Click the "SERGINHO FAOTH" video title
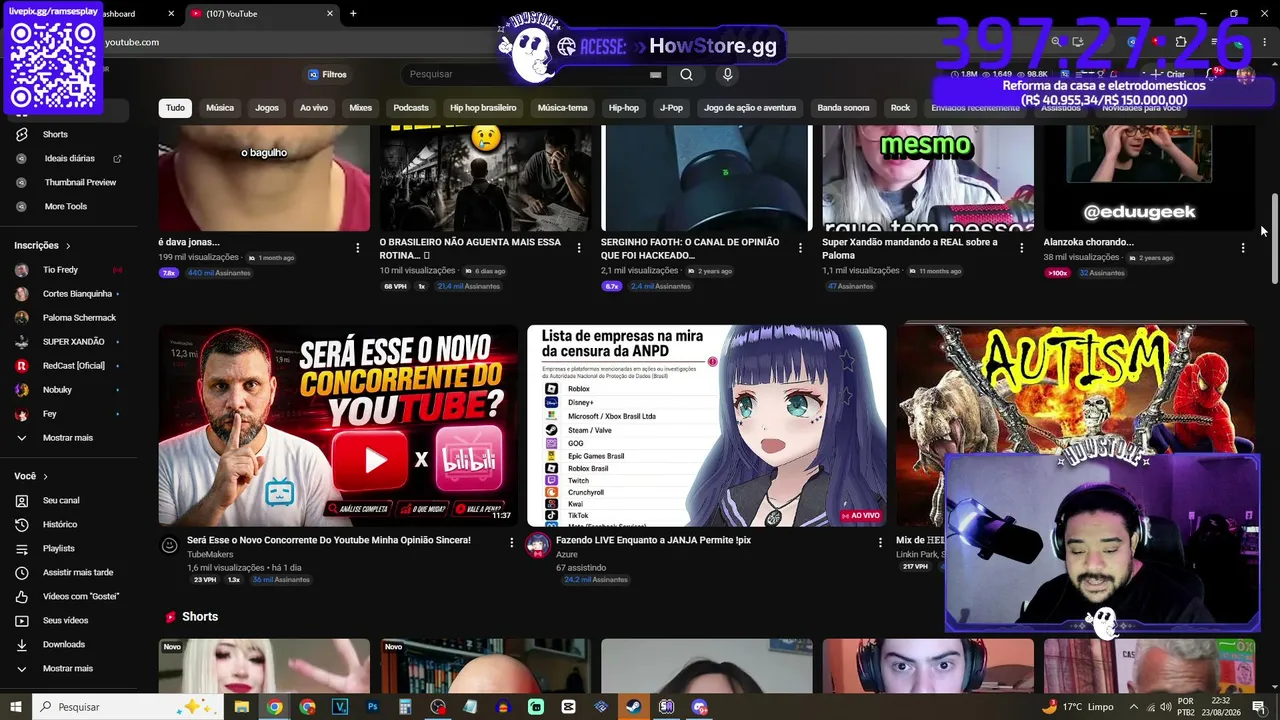The height and width of the screenshot is (720, 1280). [x=690, y=248]
